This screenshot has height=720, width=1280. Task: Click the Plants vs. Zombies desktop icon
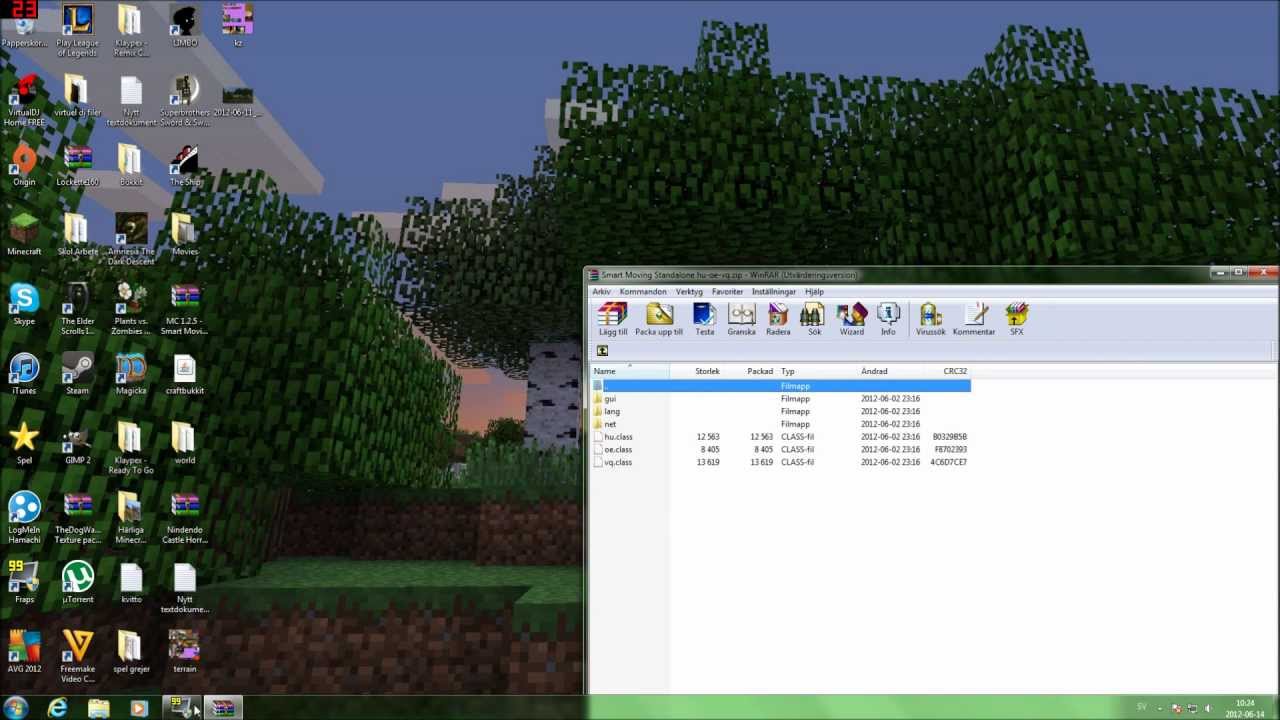(x=131, y=309)
